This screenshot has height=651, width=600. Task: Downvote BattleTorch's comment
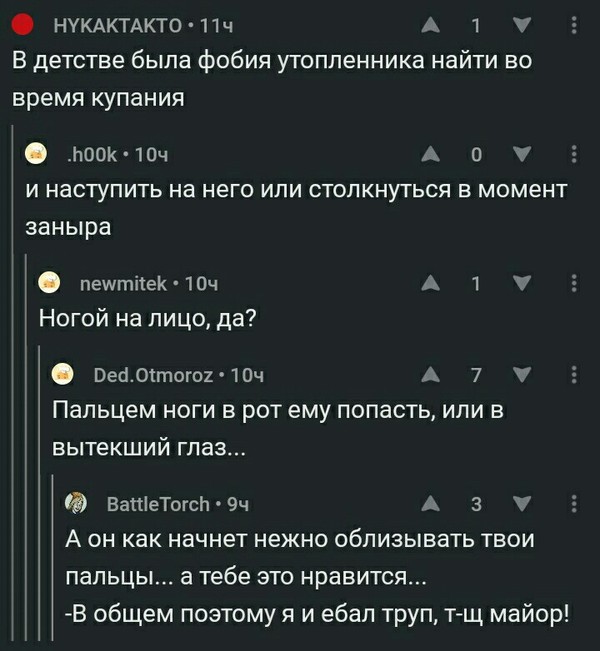[522, 503]
